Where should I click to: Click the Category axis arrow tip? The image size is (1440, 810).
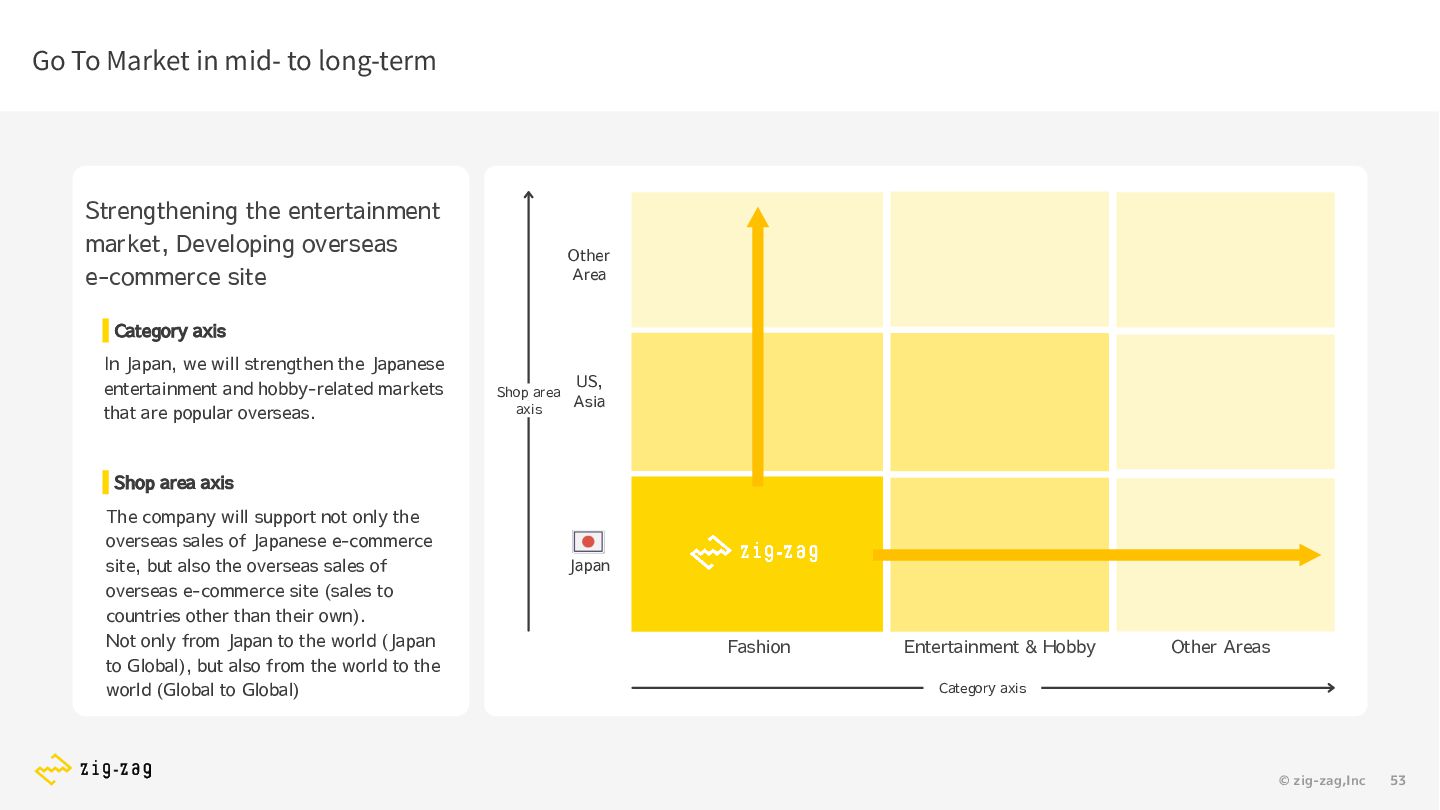pos(1330,688)
